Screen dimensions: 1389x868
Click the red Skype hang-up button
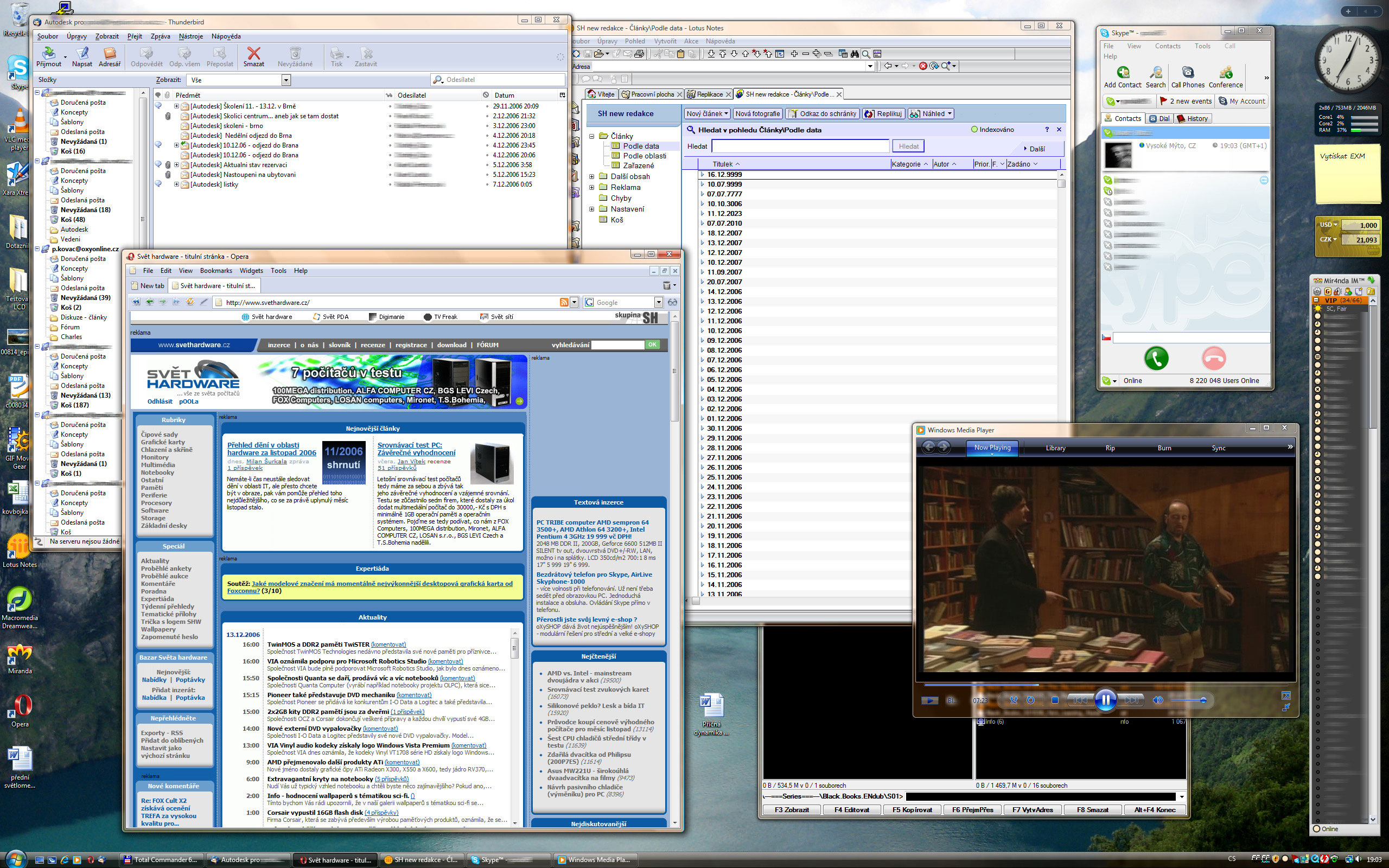point(1213,358)
